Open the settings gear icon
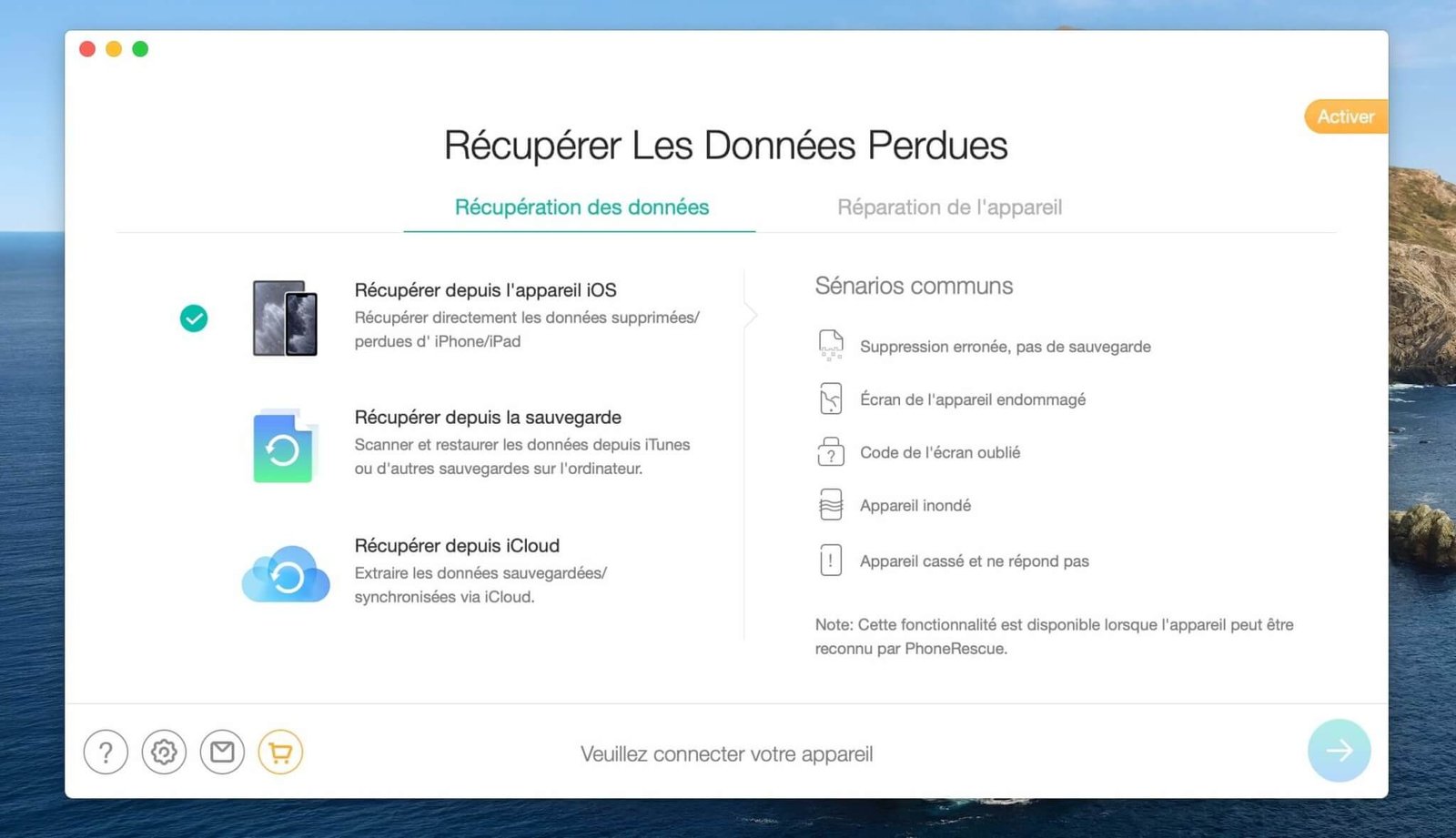1456x838 pixels. pos(164,752)
